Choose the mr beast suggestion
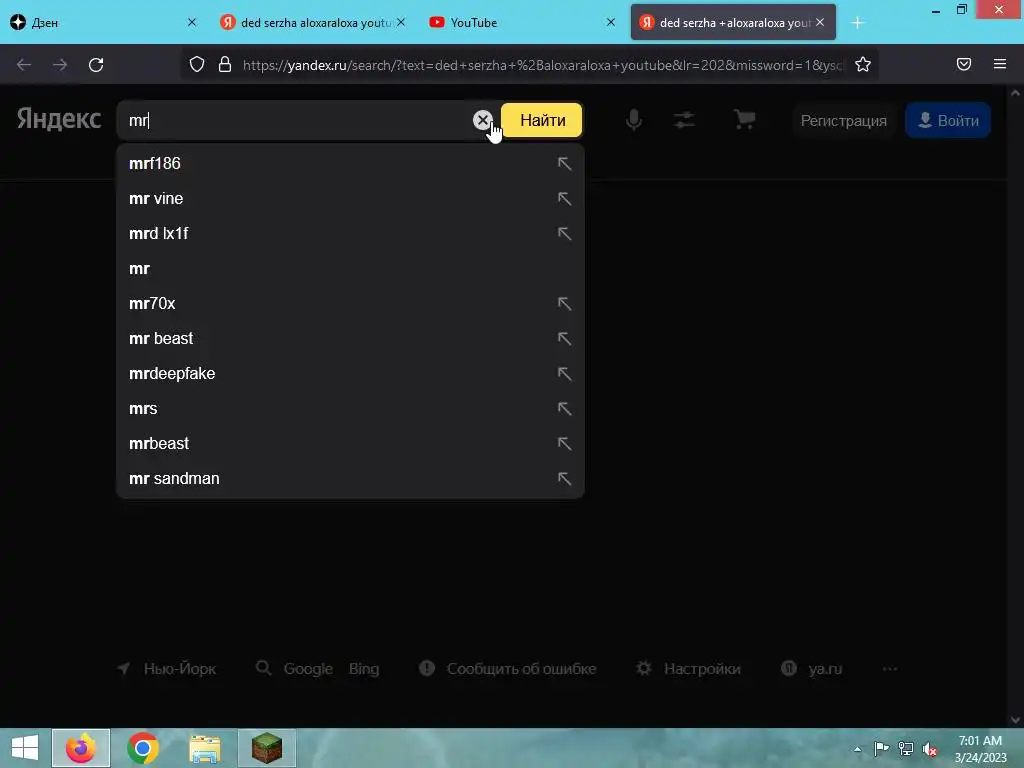 point(350,338)
